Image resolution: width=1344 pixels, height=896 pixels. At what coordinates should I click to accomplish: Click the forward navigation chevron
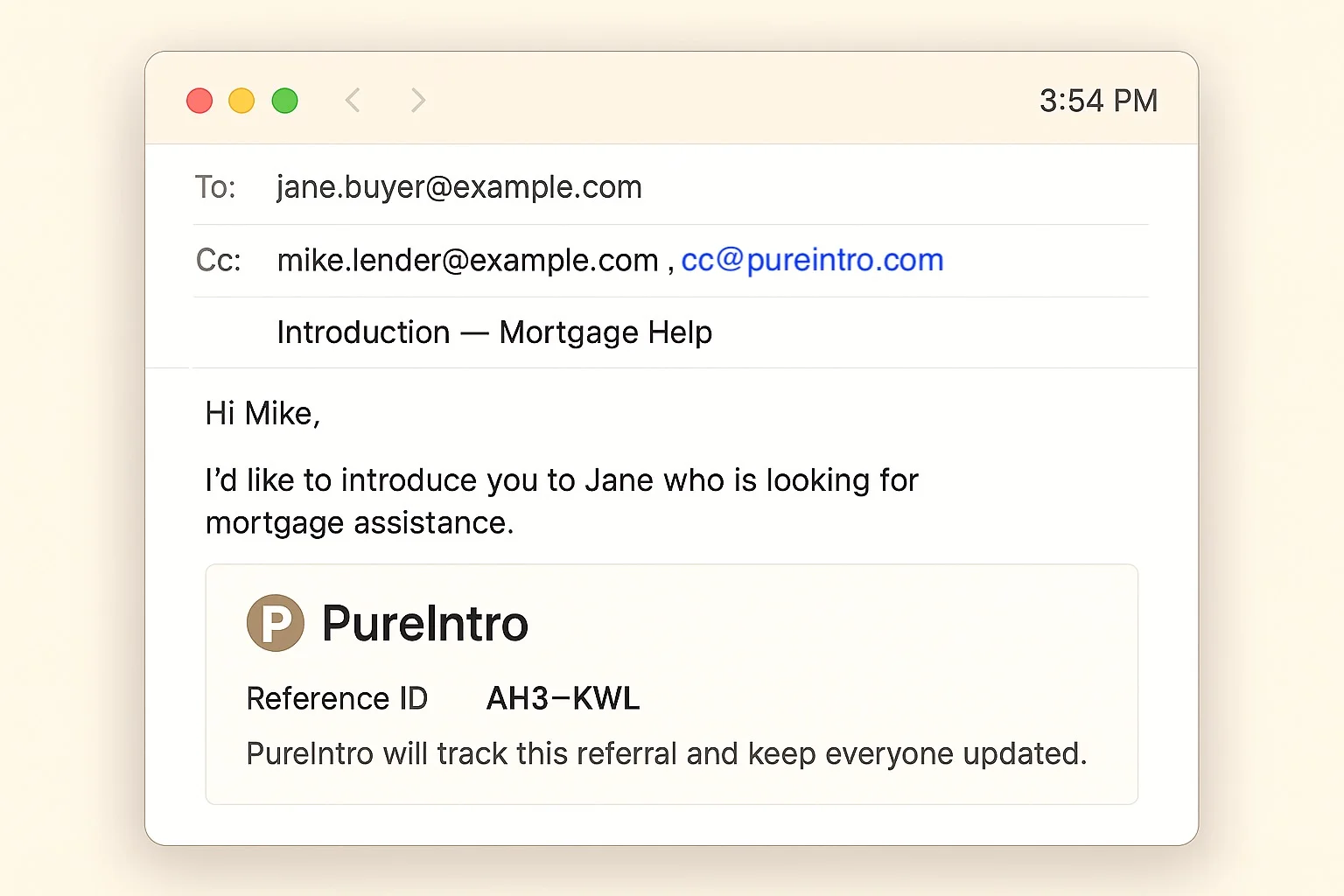tap(418, 100)
